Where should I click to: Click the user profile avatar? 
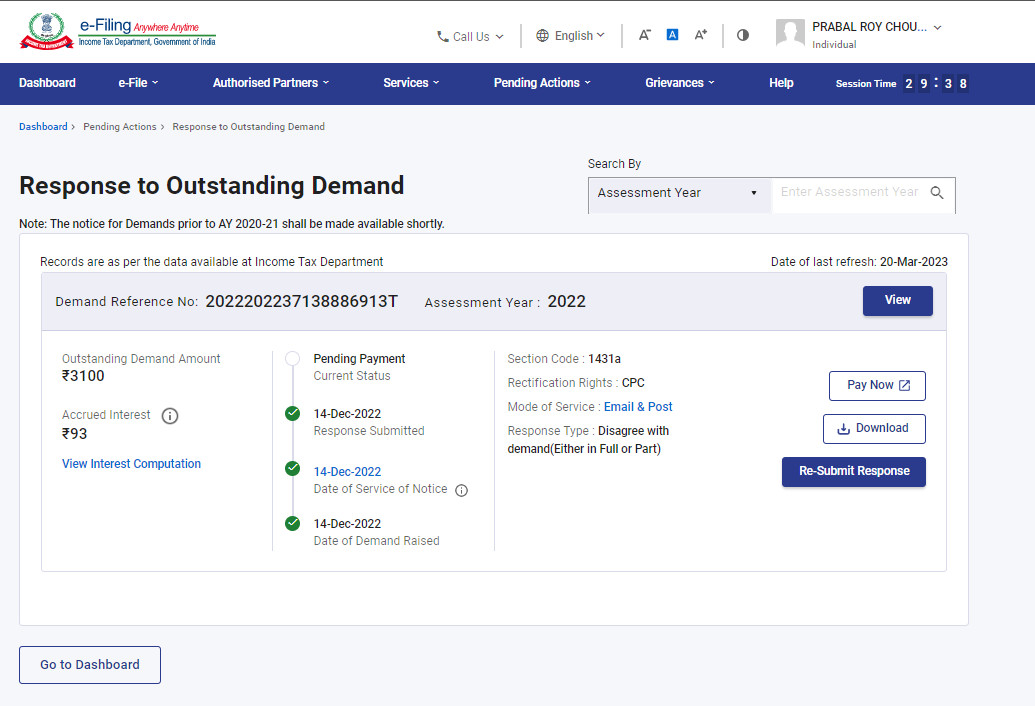pos(790,33)
